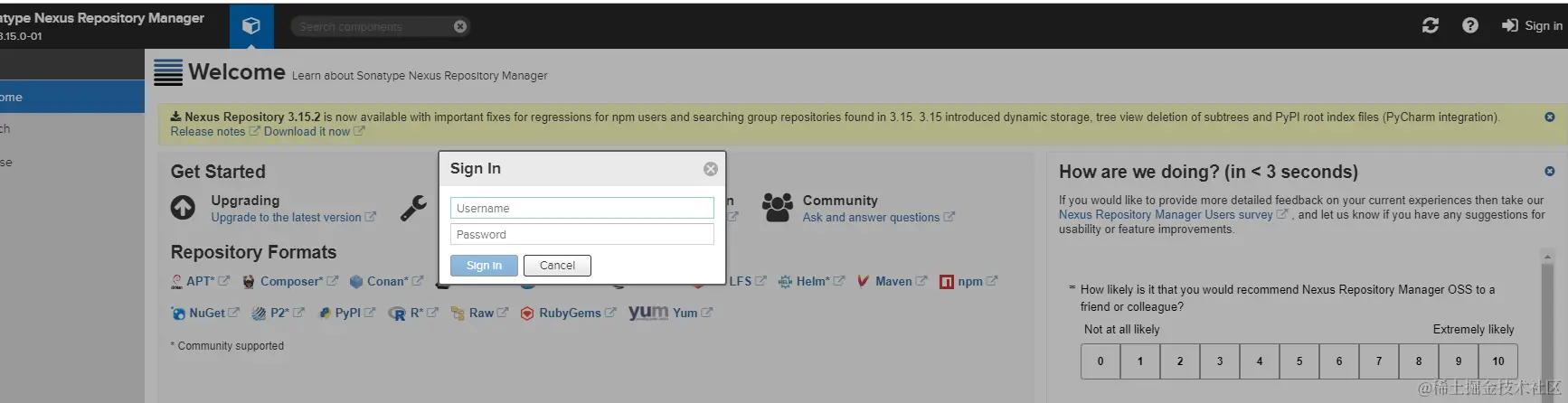Open Sign in from the top bar

pyautogui.click(x=1532, y=25)
